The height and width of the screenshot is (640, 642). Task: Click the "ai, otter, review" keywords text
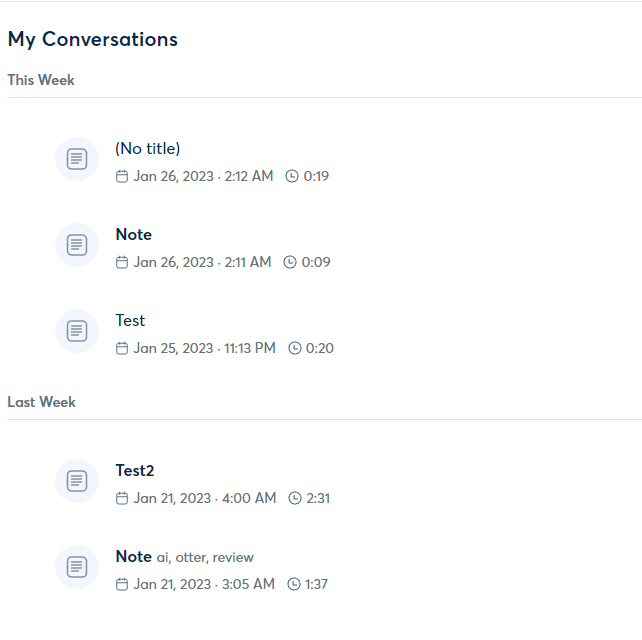205,558
